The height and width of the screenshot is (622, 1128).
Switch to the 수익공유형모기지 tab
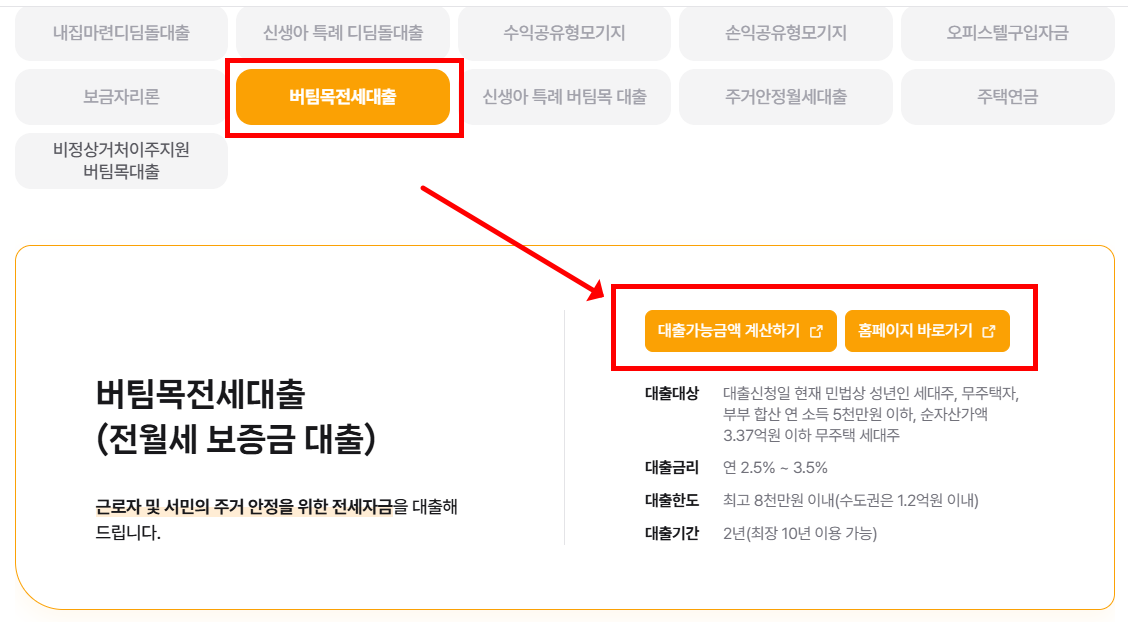[564, 33]
